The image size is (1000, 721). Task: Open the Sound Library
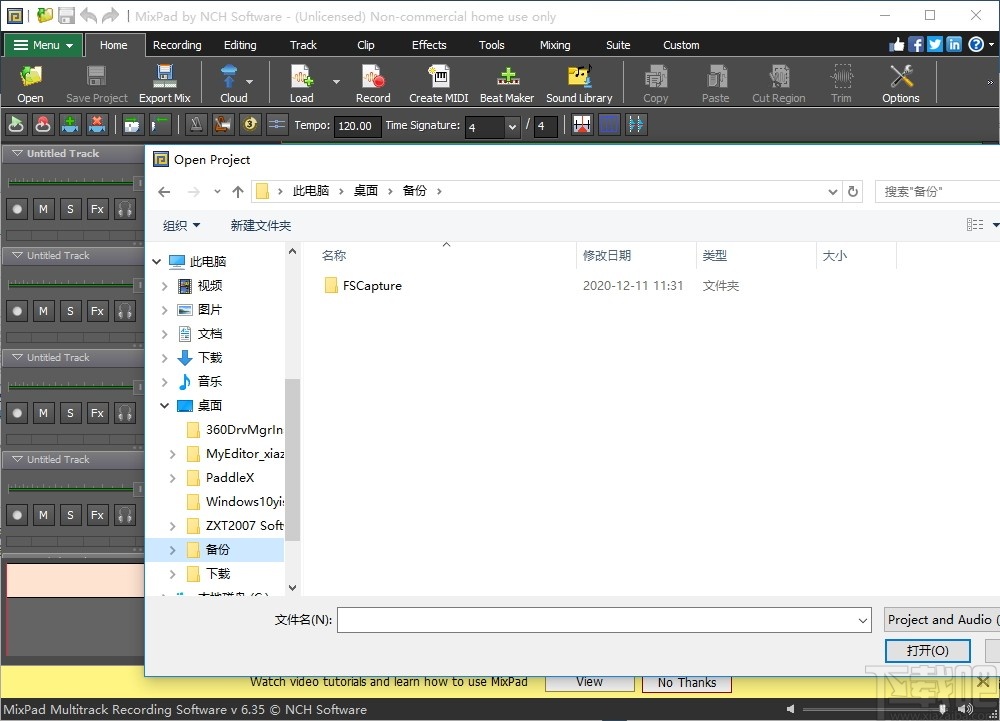(579, 84)
